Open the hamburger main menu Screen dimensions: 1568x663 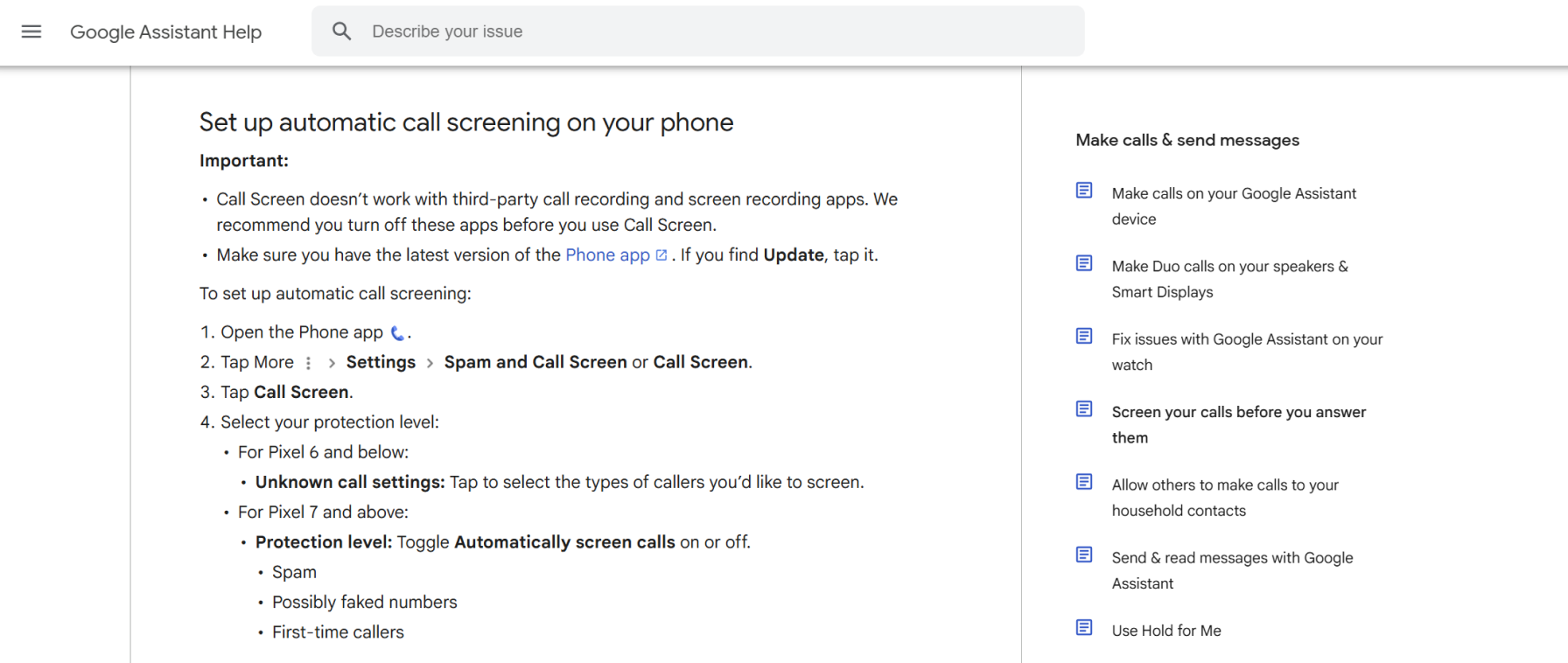(31, 31)
